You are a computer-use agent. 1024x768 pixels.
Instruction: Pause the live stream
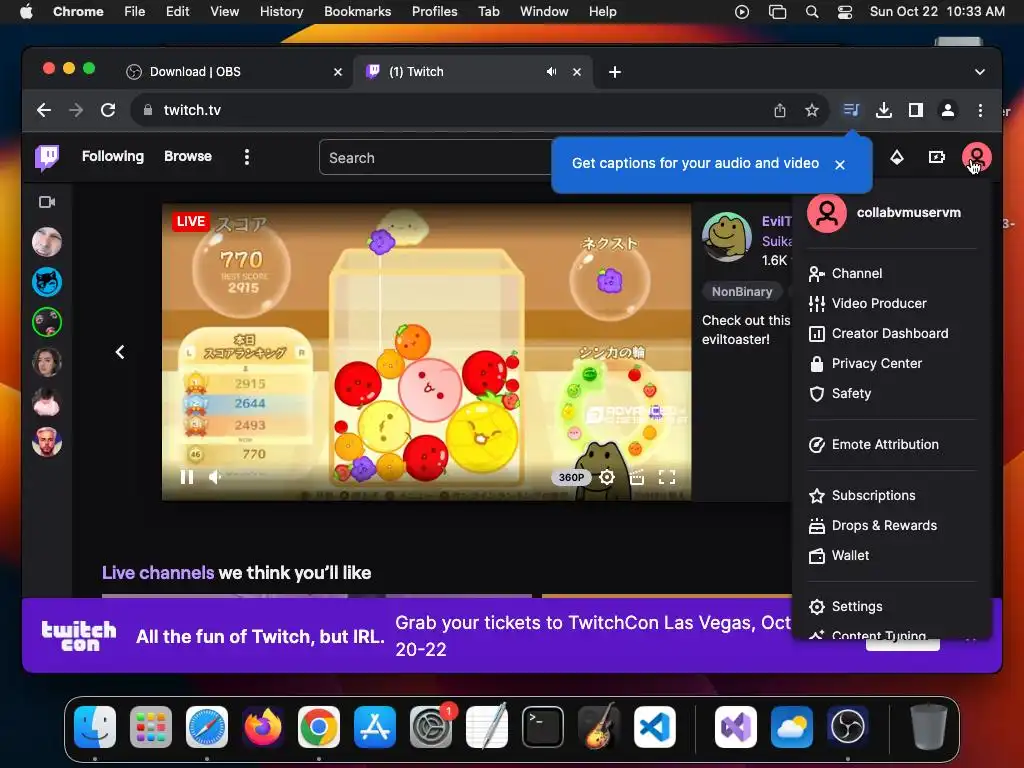[x=187, y=477]
